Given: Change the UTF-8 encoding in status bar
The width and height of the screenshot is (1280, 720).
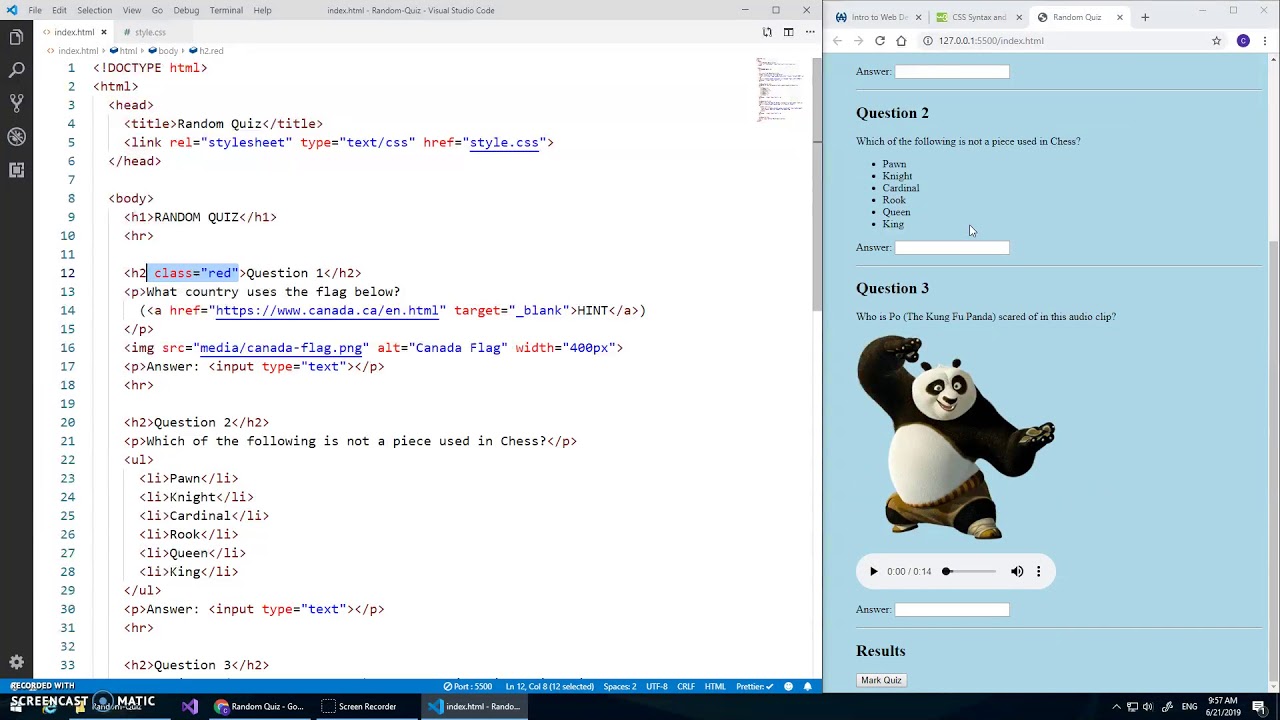Looking at the screenshot, I should click(656, 687).
